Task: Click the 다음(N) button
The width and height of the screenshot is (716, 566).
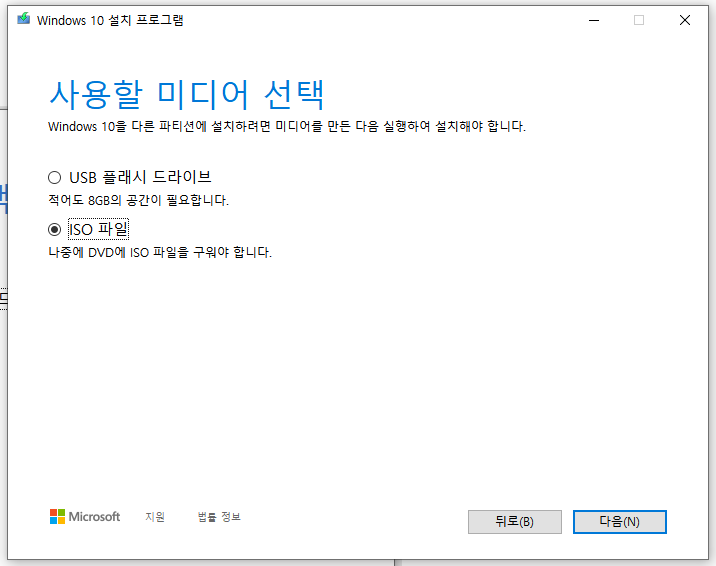Action: (x=620, y=522)
